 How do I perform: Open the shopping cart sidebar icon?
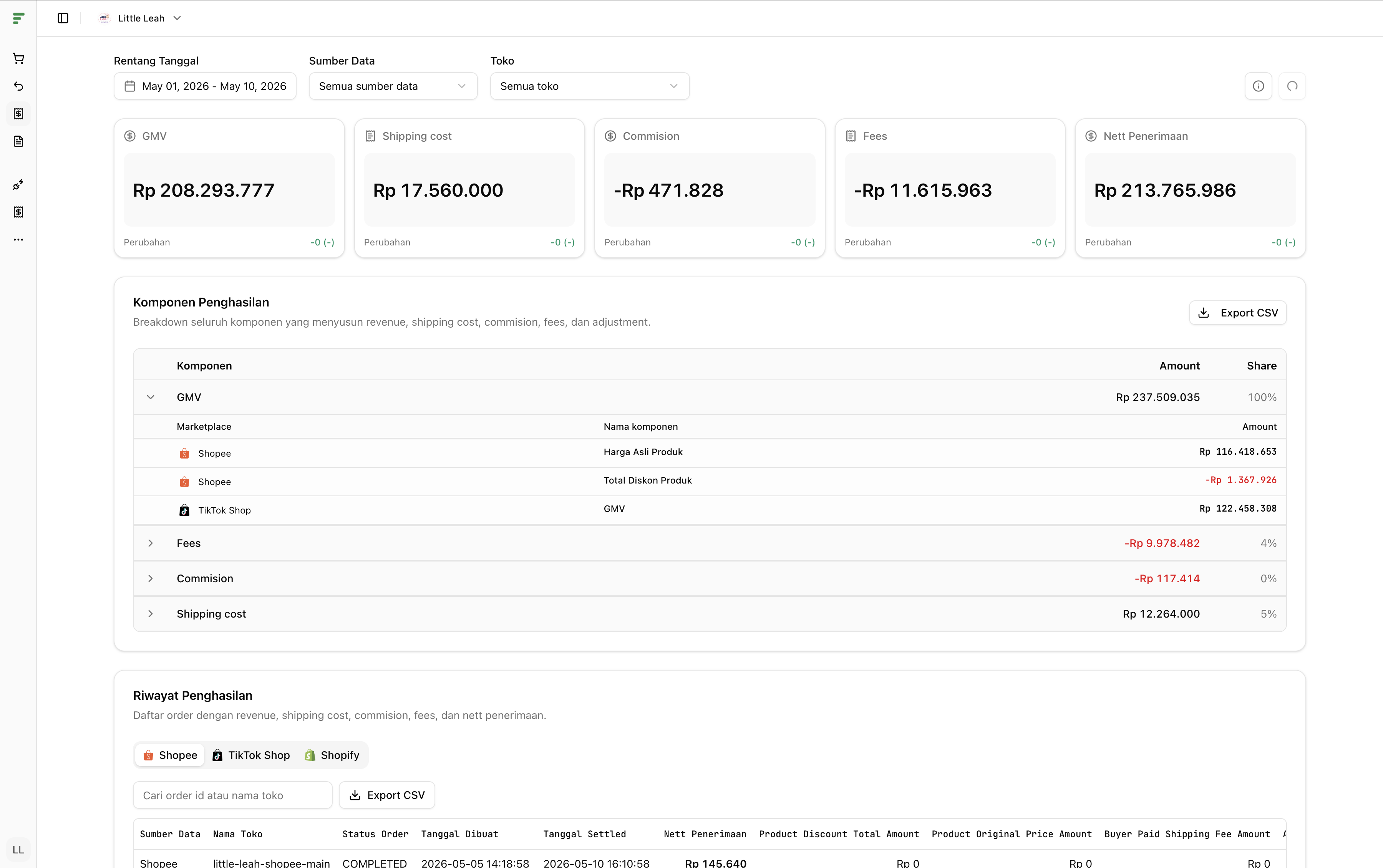click(x=18, y=58)
